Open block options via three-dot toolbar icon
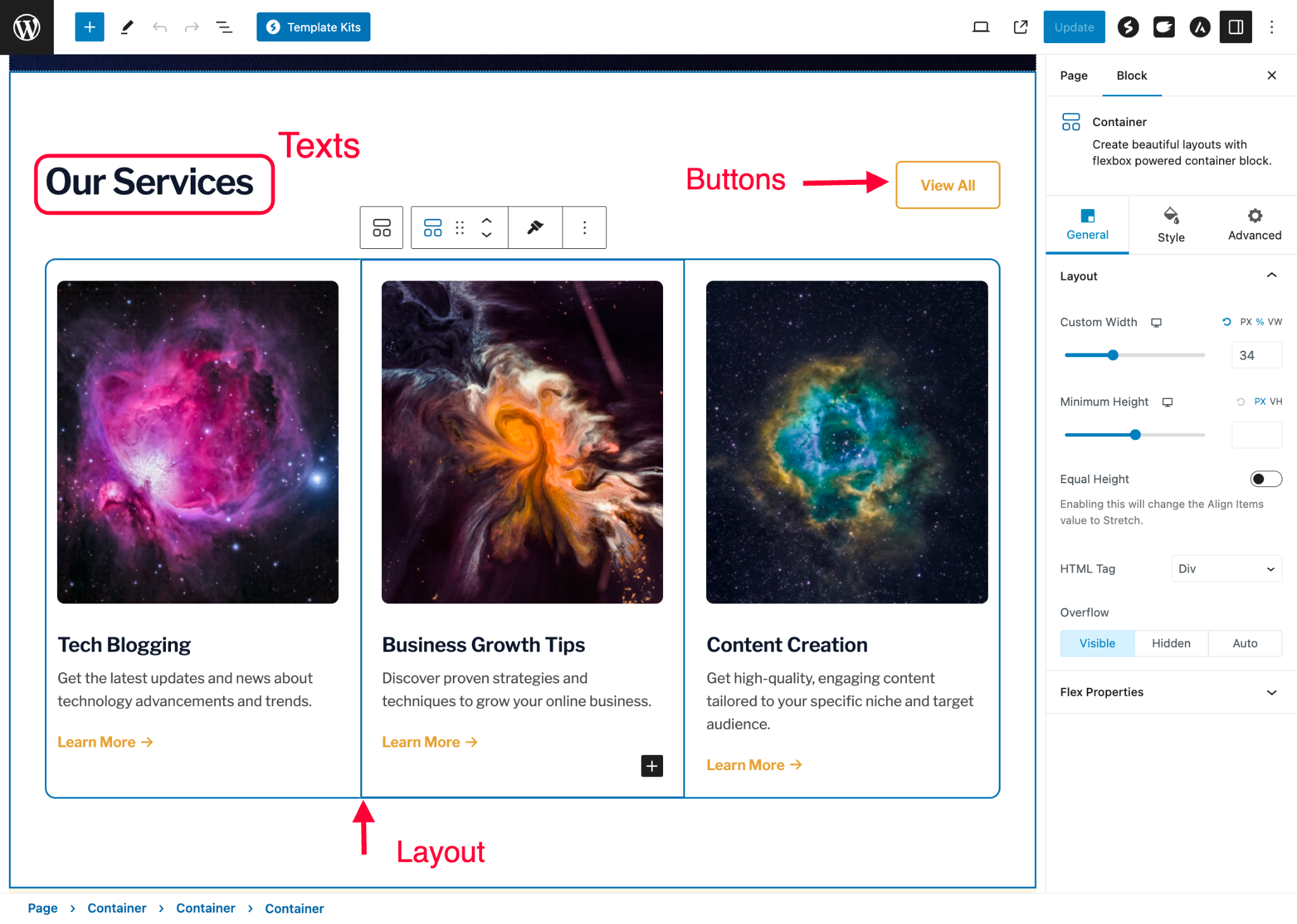The image size is (1297, 924). (584, 227)
